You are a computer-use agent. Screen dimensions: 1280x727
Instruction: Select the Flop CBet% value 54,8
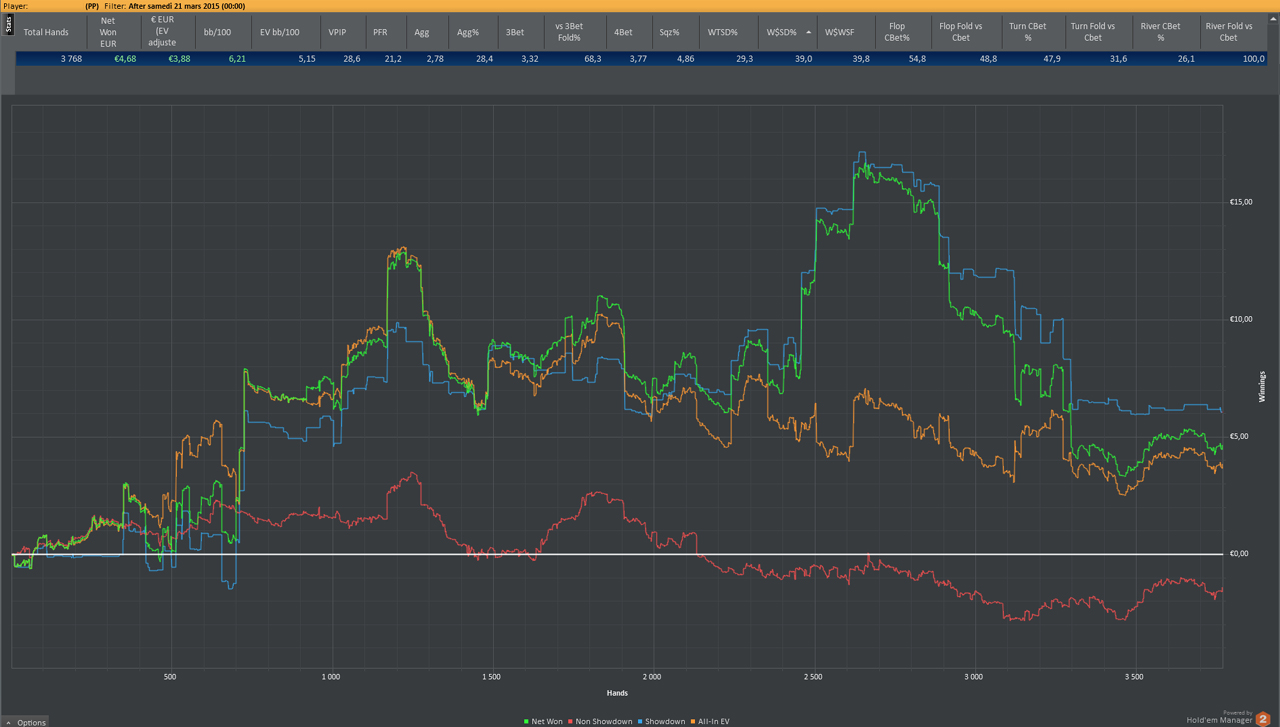(x=917, y=59)
